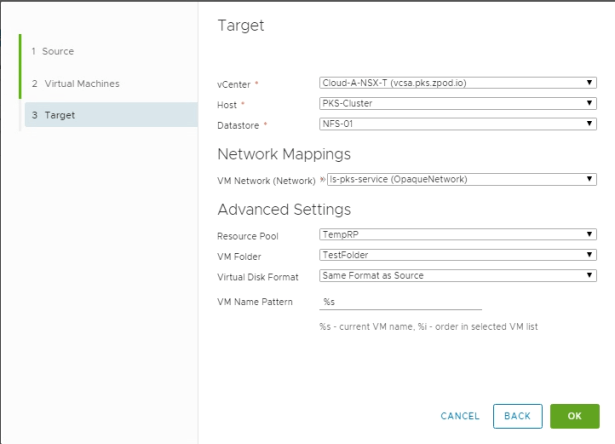Click the arrow icon on the Virtual Disk Format field
Viewport: 615px width, 444px height.
point(590,275)
